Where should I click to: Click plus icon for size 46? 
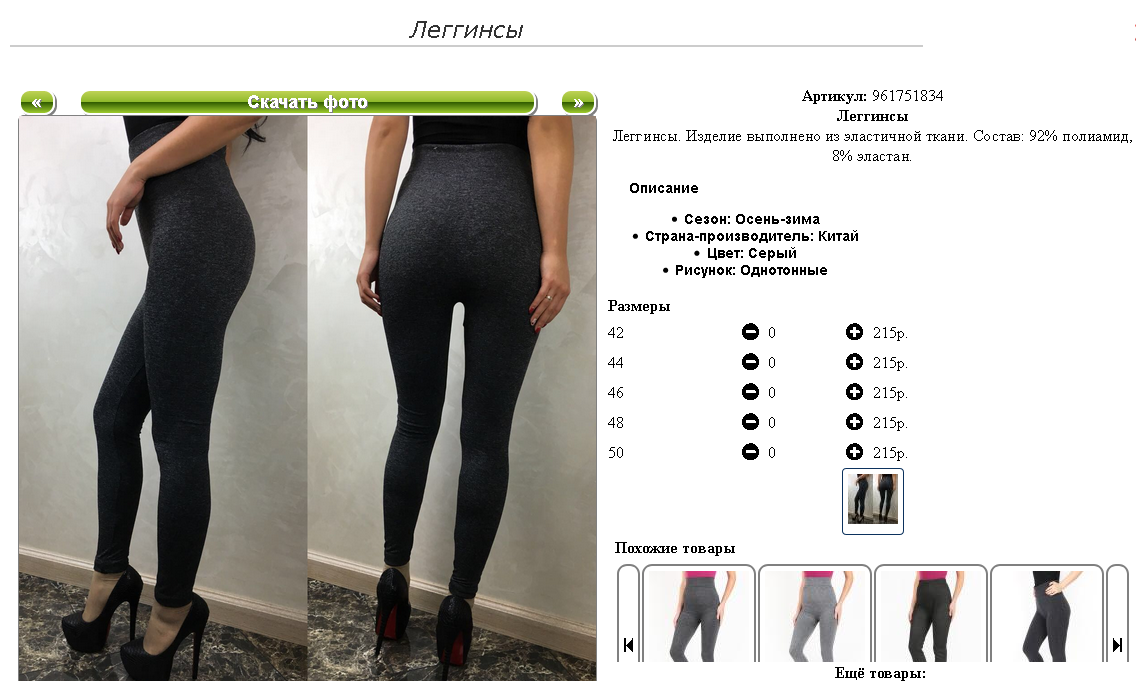pos(854,392)
